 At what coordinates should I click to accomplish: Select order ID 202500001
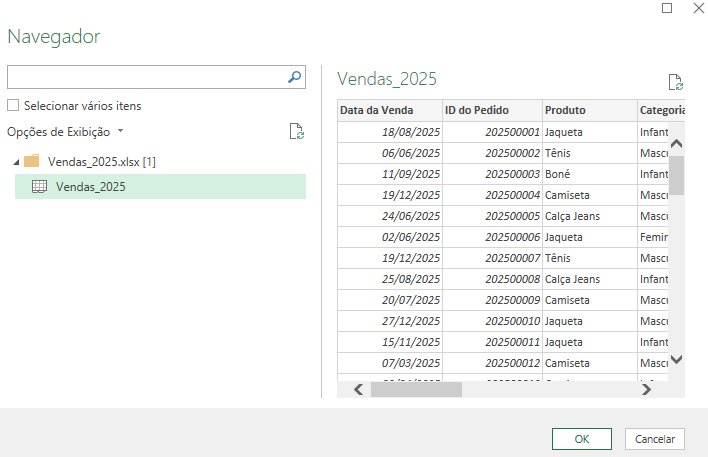pos(492,132)
